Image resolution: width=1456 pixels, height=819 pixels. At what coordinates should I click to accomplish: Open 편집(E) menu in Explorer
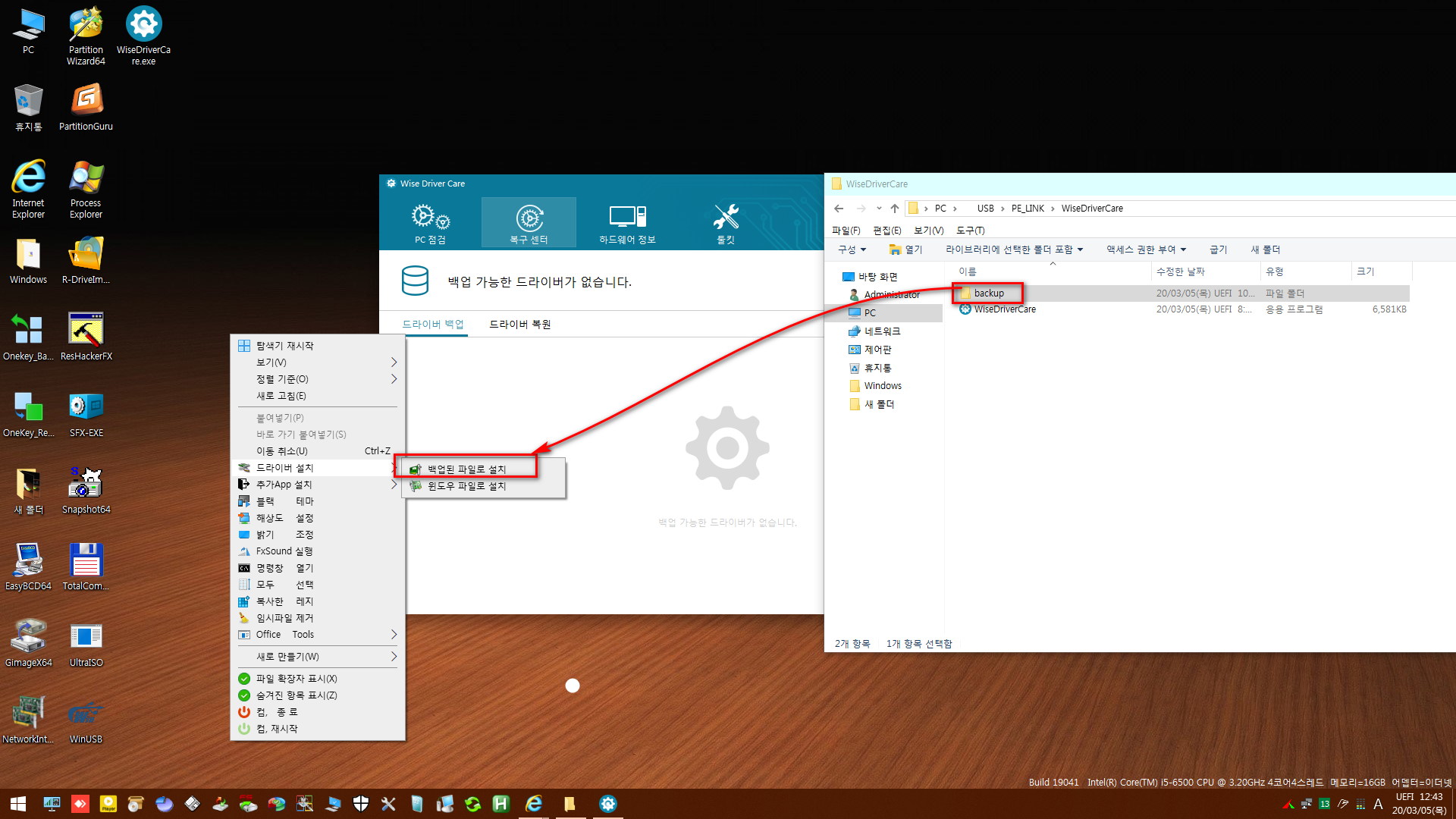887,231
